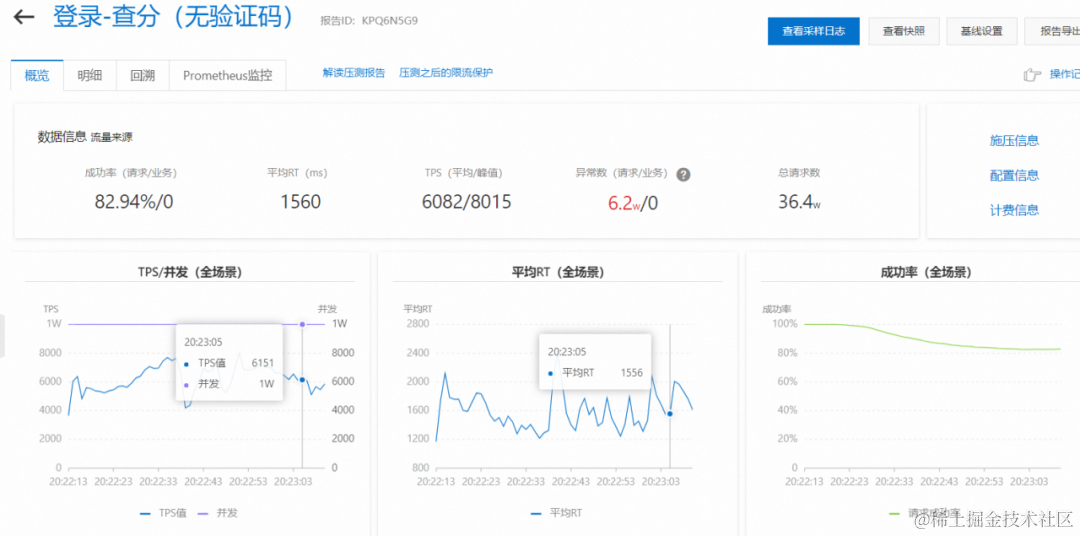Click the purple 并发 data point
The image size is (1080, 536).
[302, 324]
